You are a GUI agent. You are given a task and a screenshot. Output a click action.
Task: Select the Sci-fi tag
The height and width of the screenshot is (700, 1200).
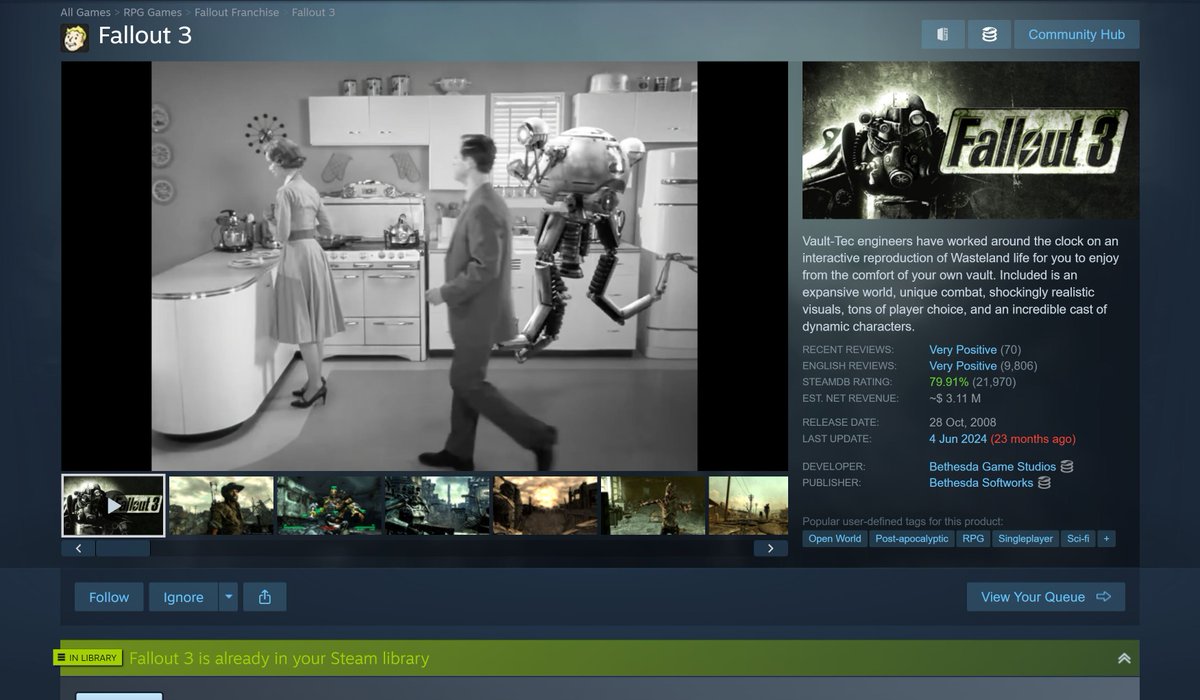point(1078,539)
